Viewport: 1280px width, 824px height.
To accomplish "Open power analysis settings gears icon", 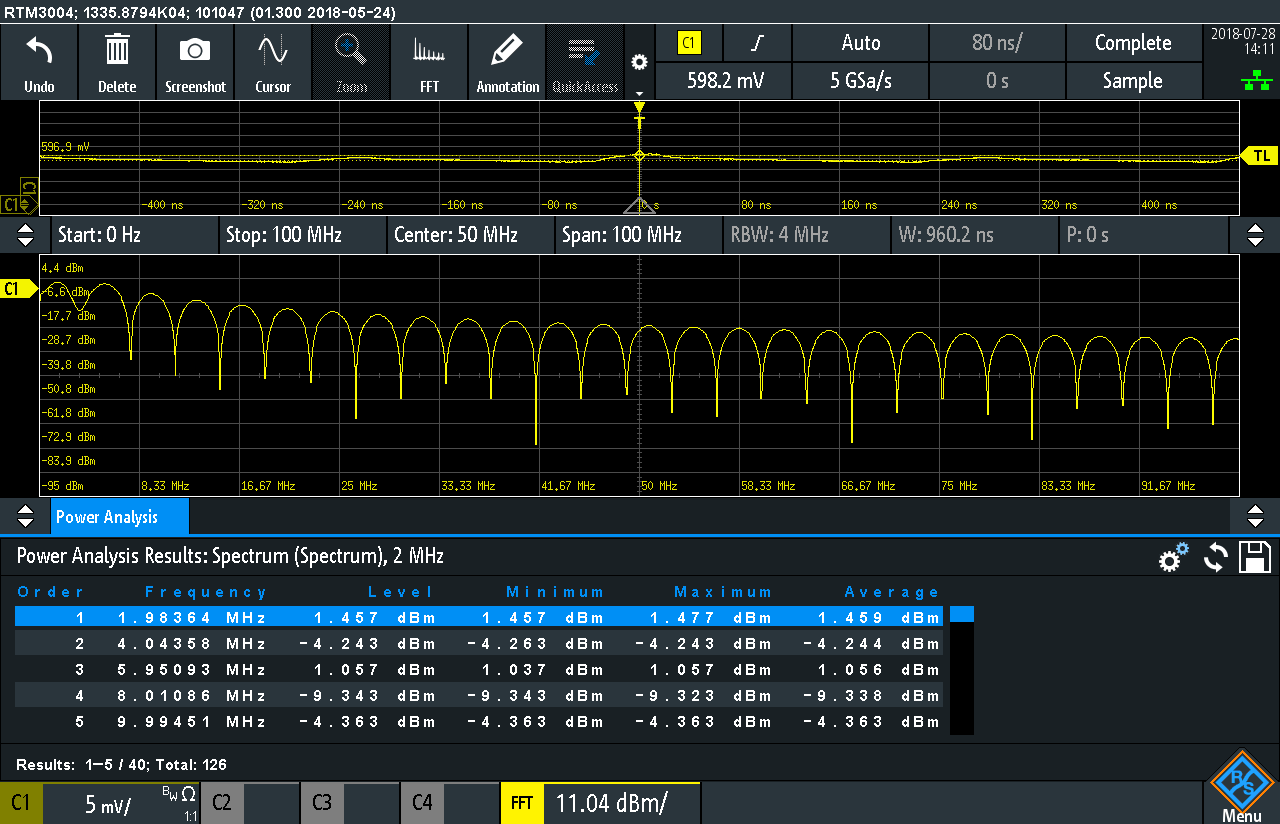I will [1173, 557].
